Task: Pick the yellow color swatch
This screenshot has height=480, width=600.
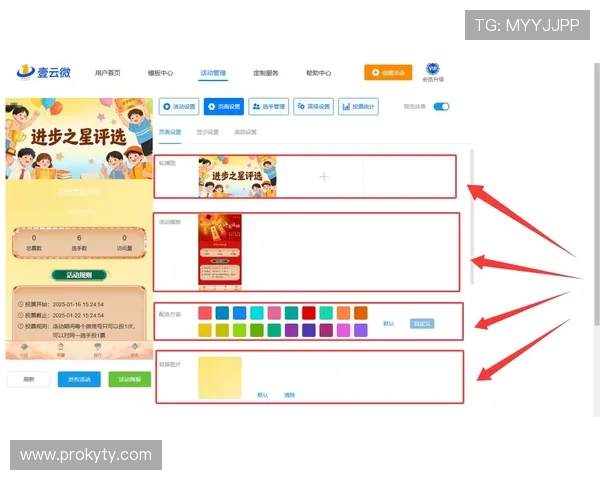Action: 205,330
